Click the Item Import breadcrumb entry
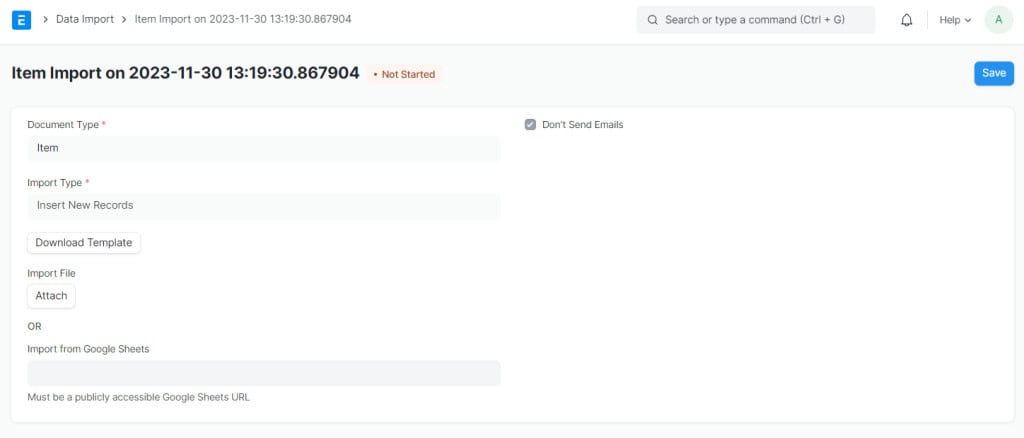This screenshot has width=1024, height=438. pos(243,19)
